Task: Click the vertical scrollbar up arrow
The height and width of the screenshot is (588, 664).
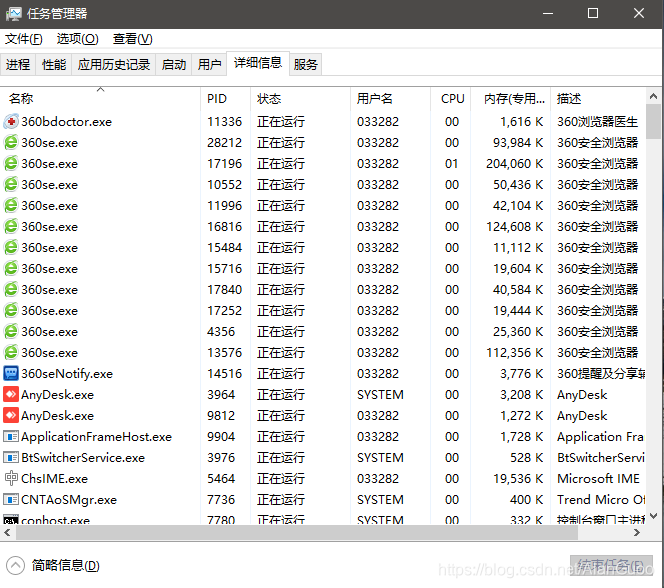Action: point(653,97)
